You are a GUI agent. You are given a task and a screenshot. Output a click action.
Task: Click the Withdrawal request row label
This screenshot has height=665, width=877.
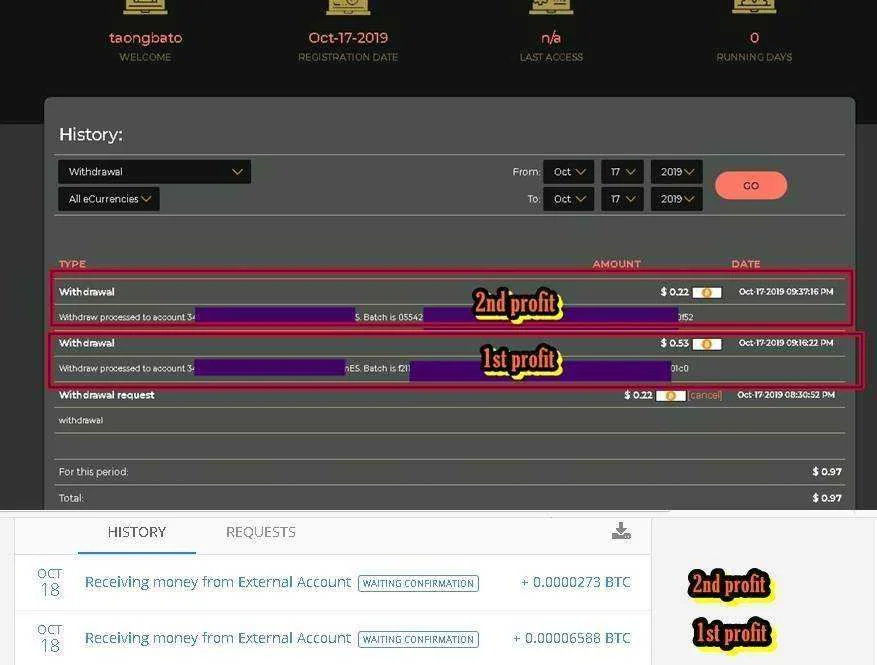pos(107,395)
